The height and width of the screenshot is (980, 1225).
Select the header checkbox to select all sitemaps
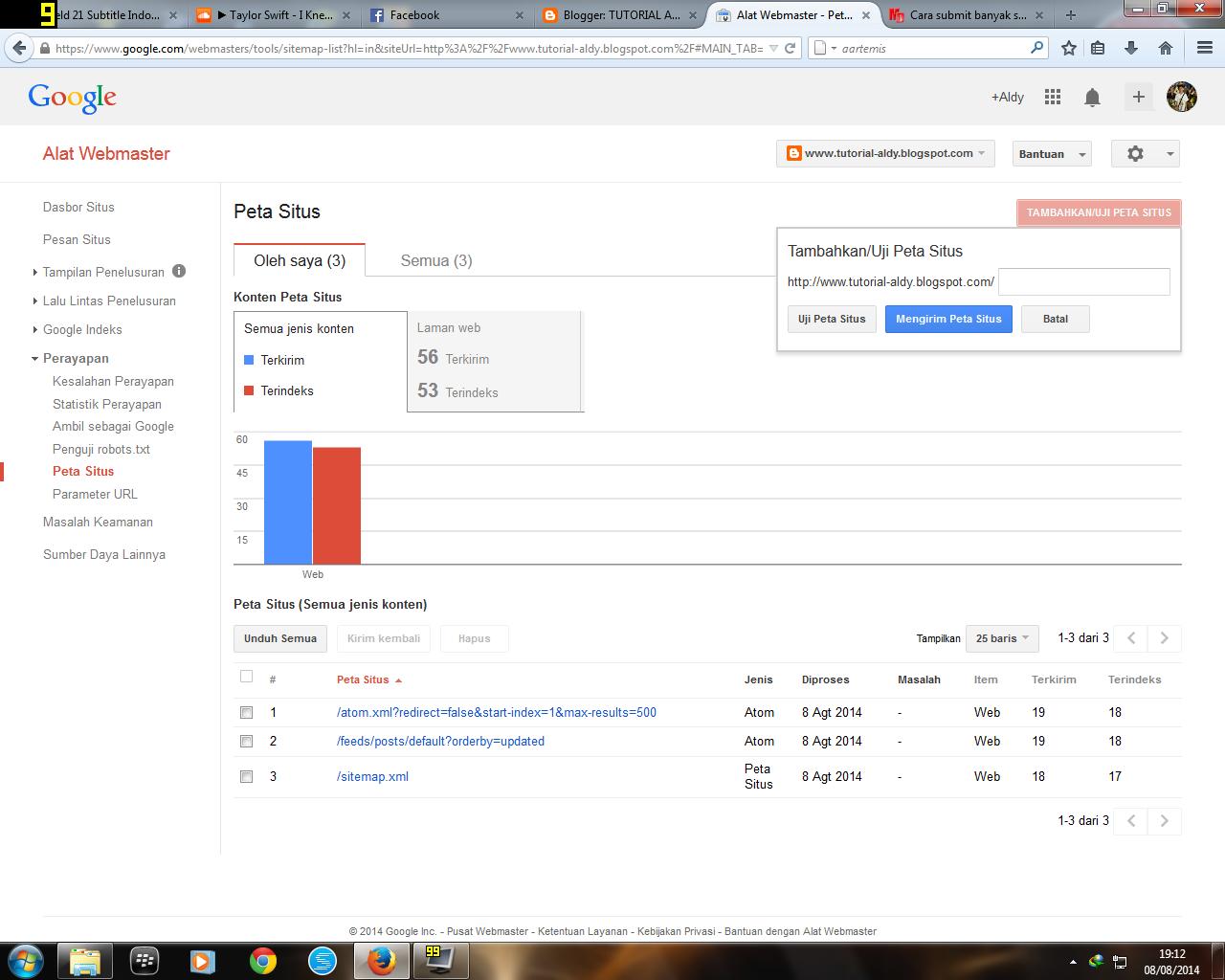246,676
